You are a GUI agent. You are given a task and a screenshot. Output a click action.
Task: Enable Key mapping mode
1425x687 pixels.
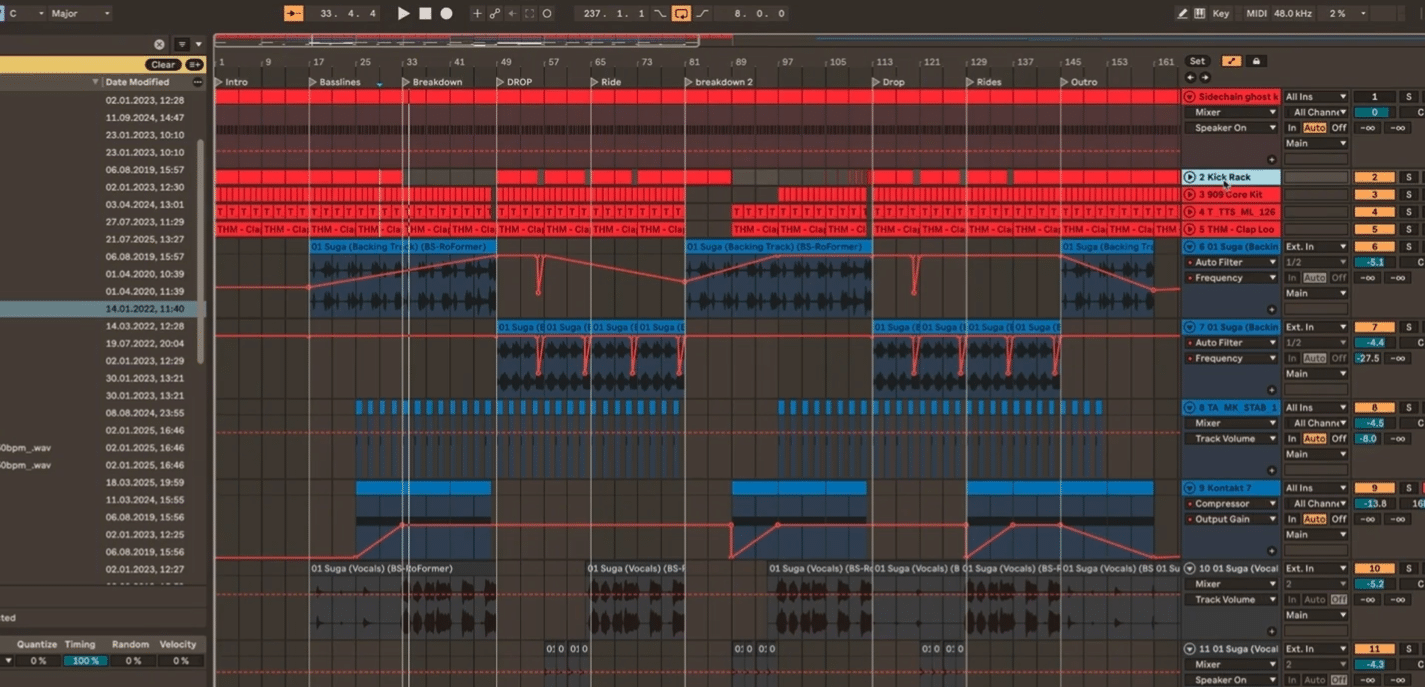pos(1221,13)
